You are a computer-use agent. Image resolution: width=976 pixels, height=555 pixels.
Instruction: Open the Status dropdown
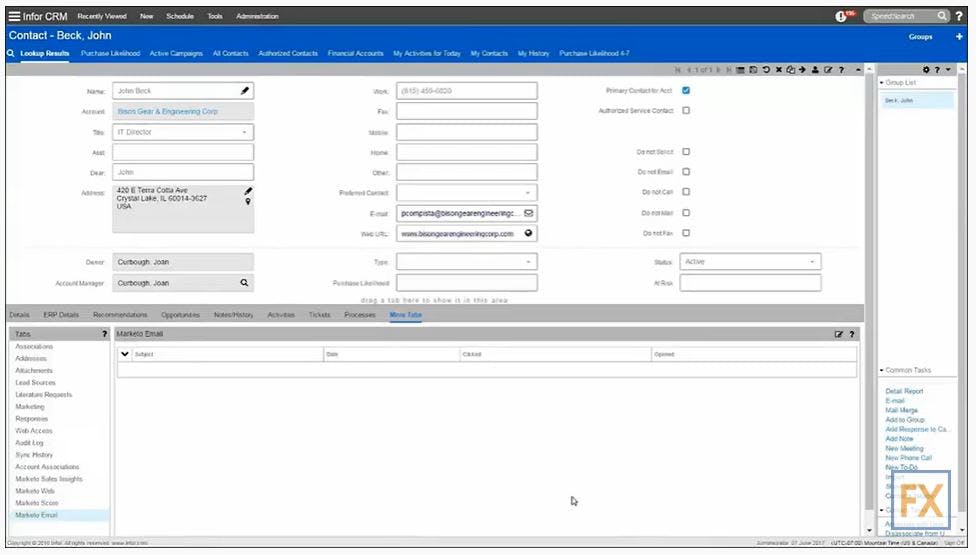click(812, 262)
